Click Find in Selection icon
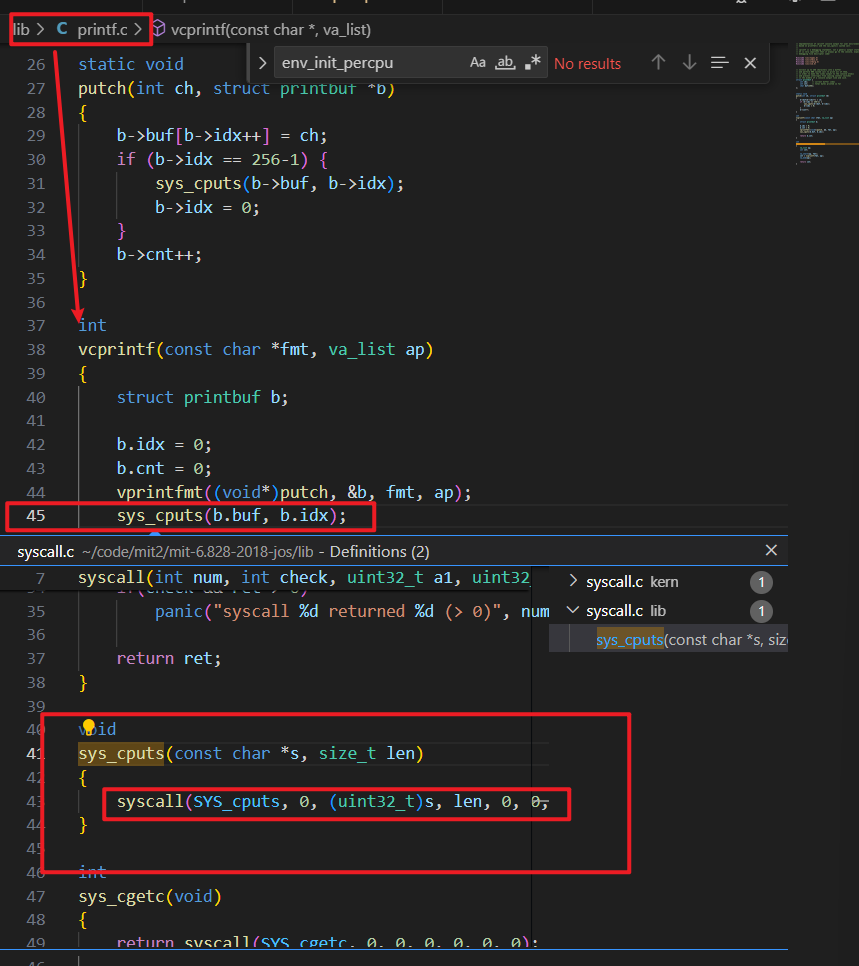 tap(720, 63)
